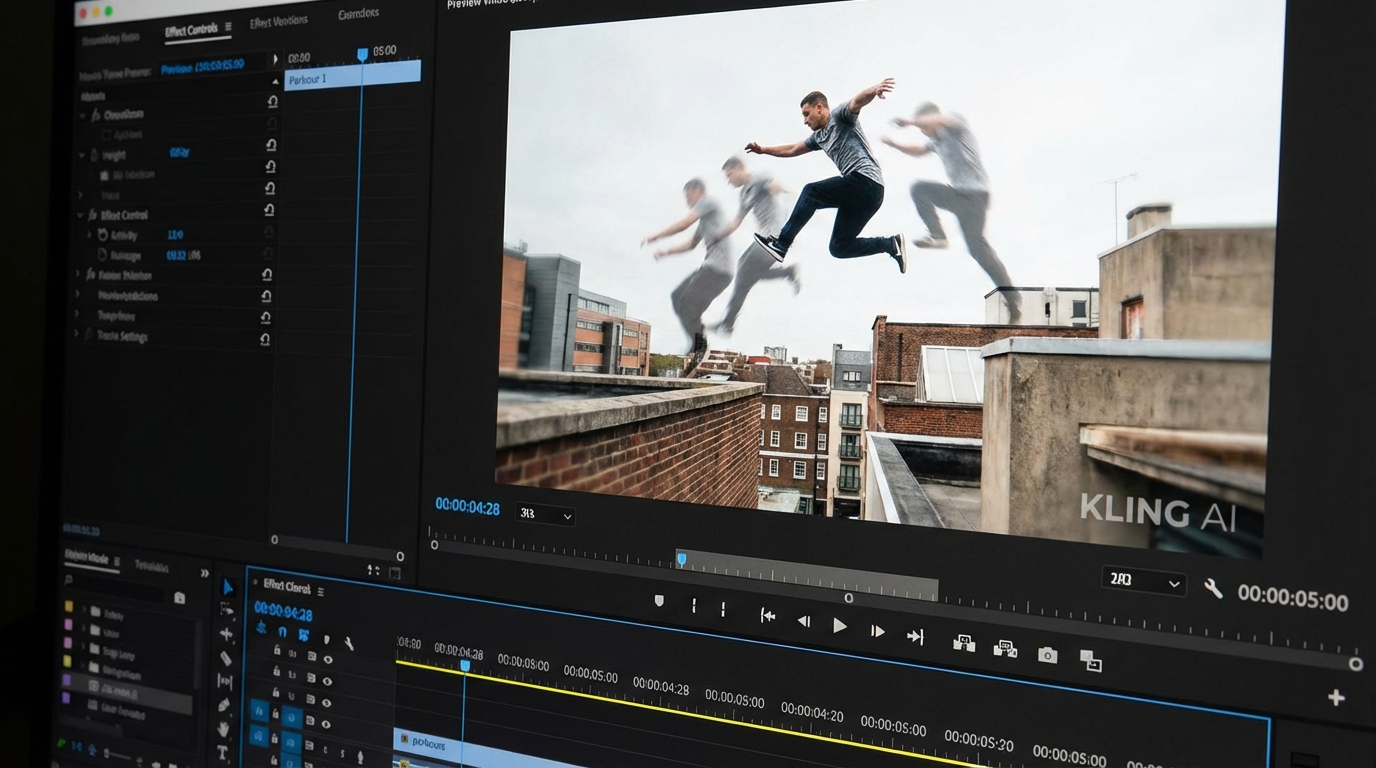Click the Mark Out button
1376x768 pixels.
723,609
